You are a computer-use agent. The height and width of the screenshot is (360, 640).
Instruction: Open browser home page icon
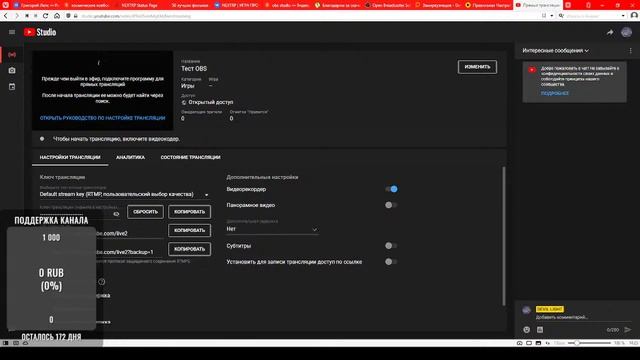pos(57,16)
